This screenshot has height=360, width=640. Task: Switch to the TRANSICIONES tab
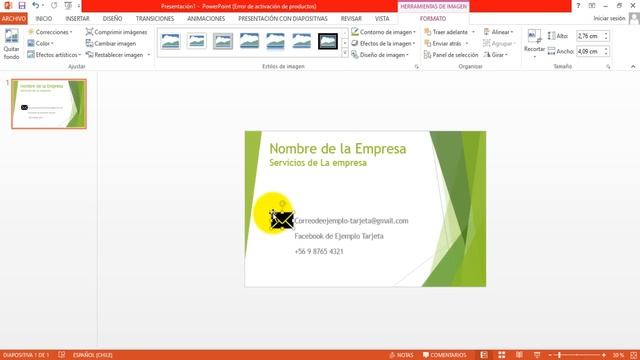[155, 19]
